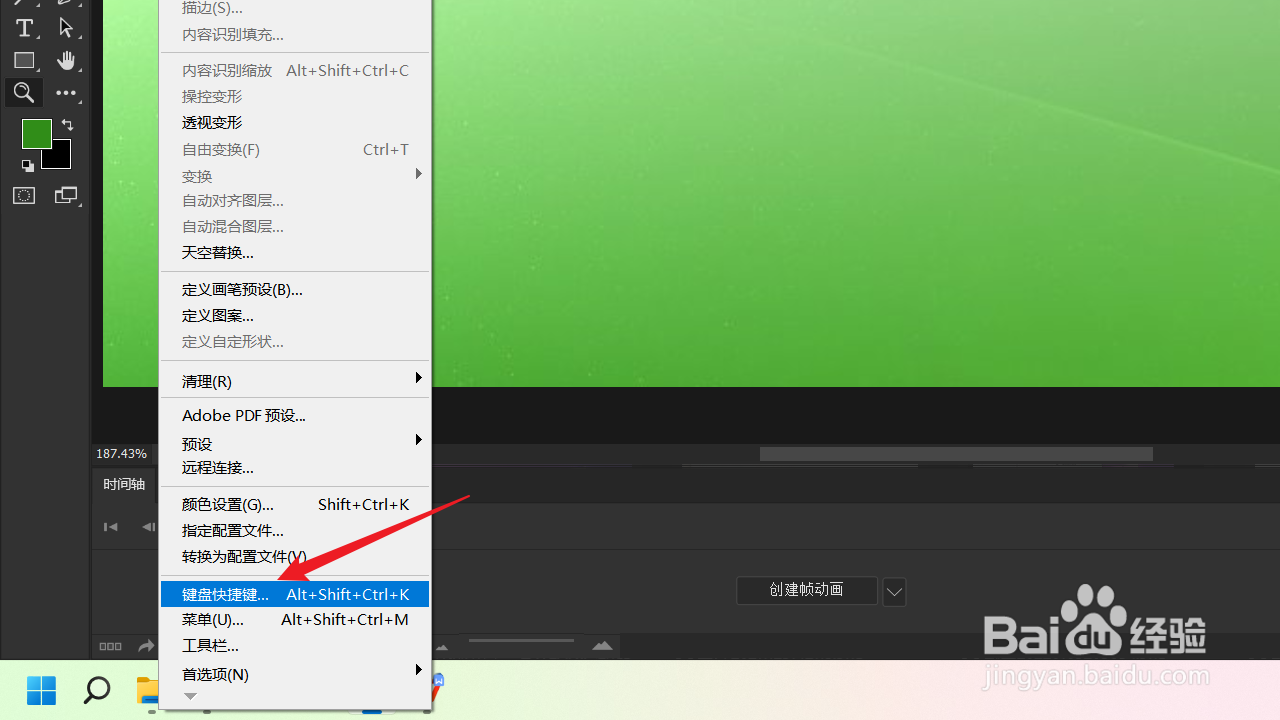Choose 指定配置文件... menu item
The width and height of the screenshot is (1280, 720).
tap(295, 530)
